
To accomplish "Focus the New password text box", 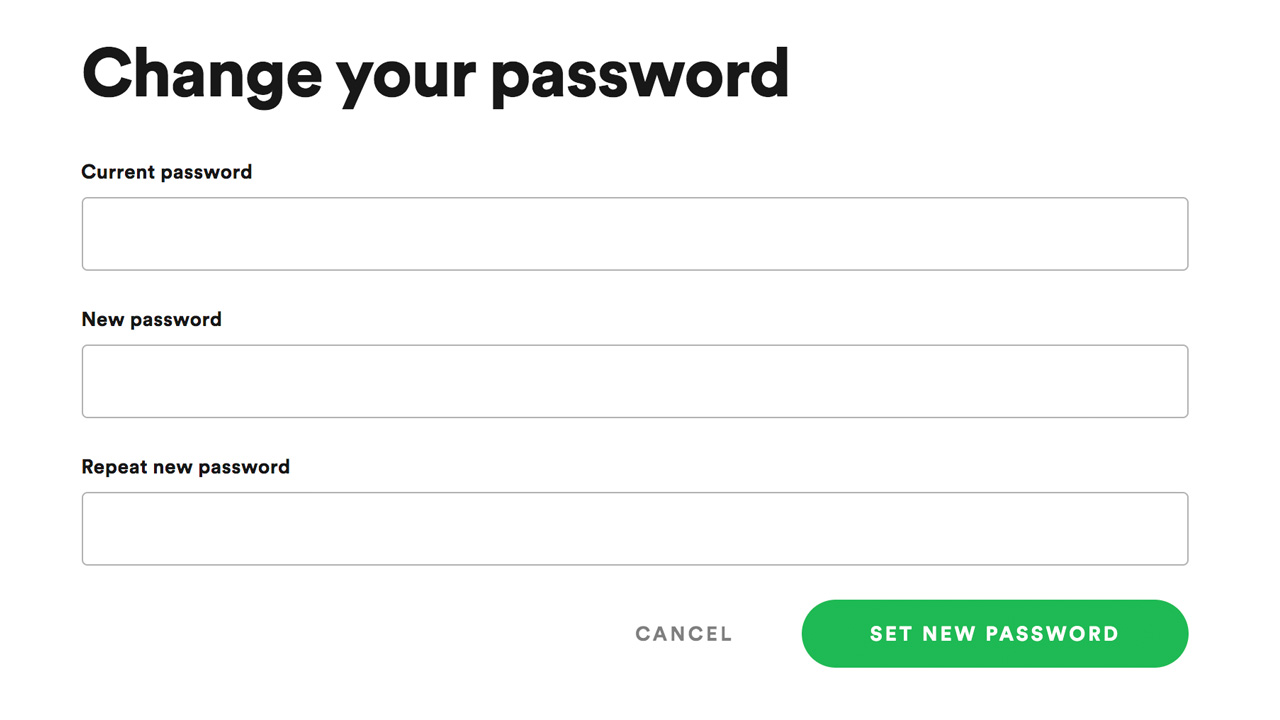I will coord(634,381).
